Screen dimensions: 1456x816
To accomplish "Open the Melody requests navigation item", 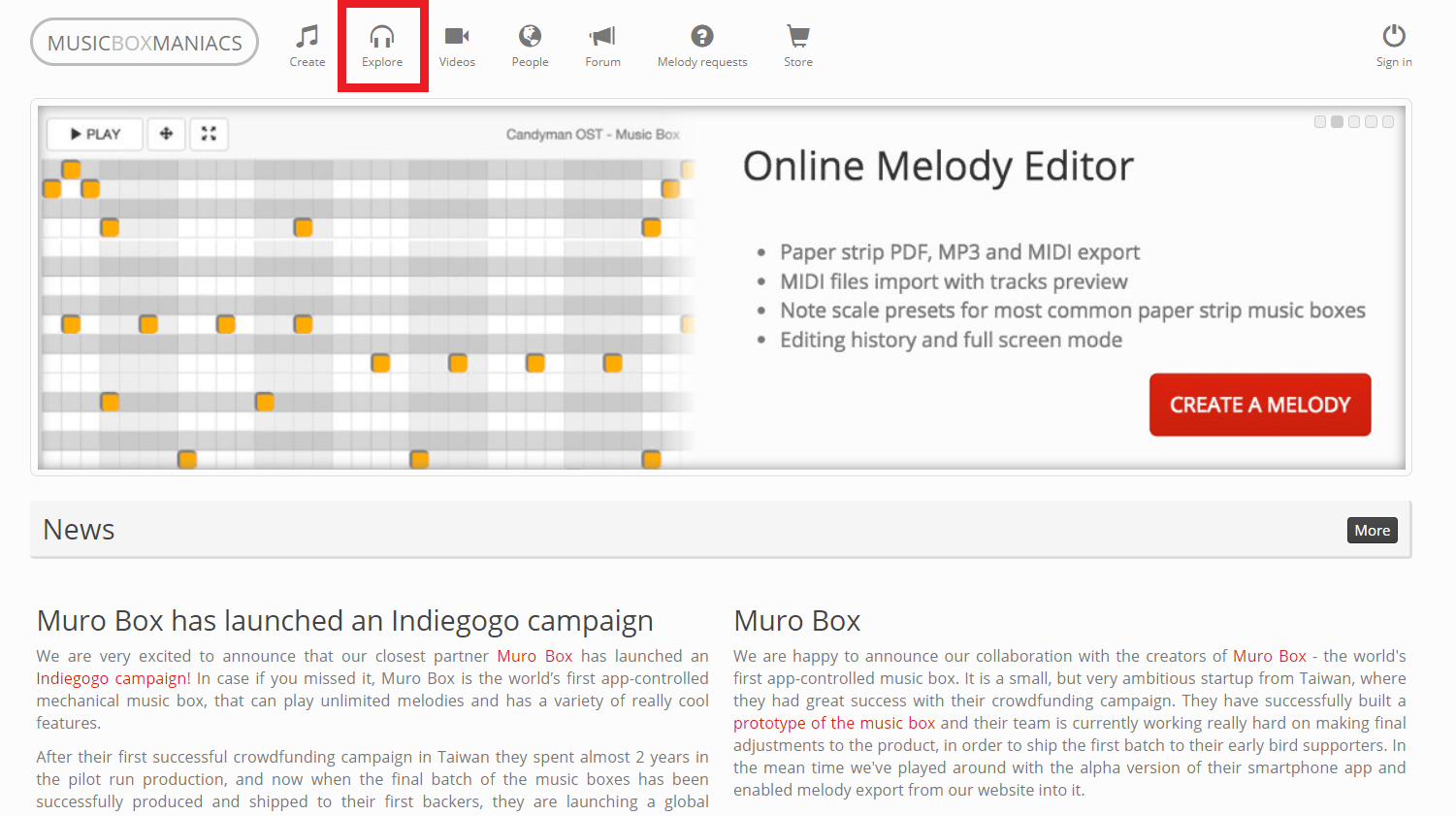I will point(702,46).
